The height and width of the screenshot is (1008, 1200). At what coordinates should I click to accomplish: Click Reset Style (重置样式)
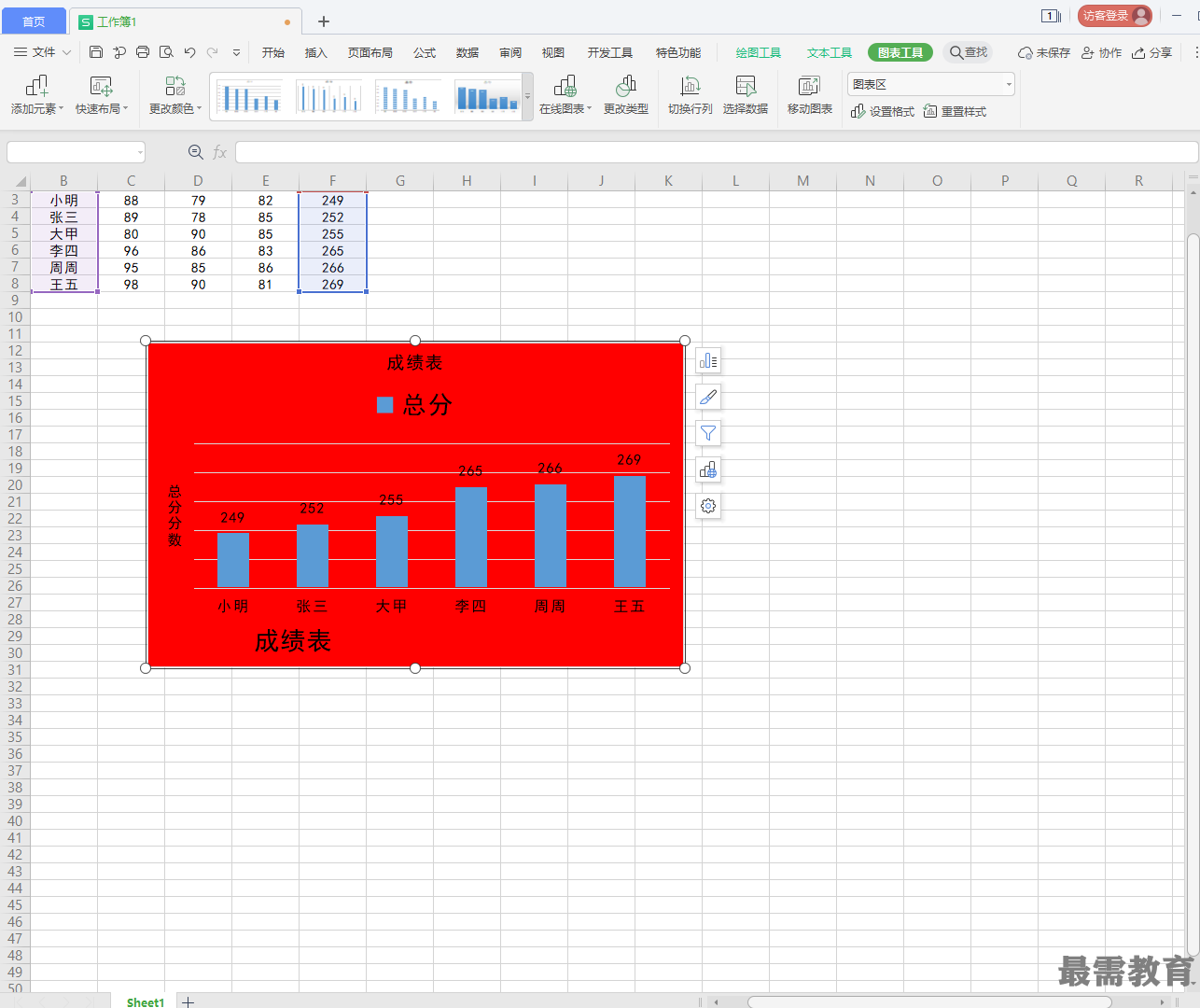pyautogui.click(x=955, y=111)
